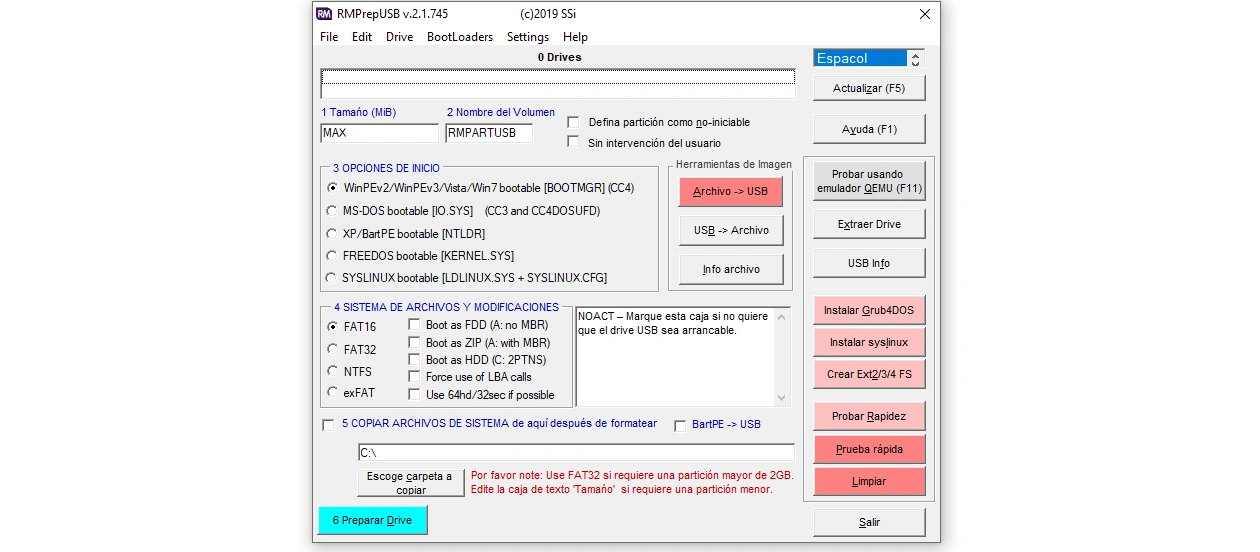Click the 'Tamaño (MiB)' input field
The image size is (1260, 552).
pos(379,133)
